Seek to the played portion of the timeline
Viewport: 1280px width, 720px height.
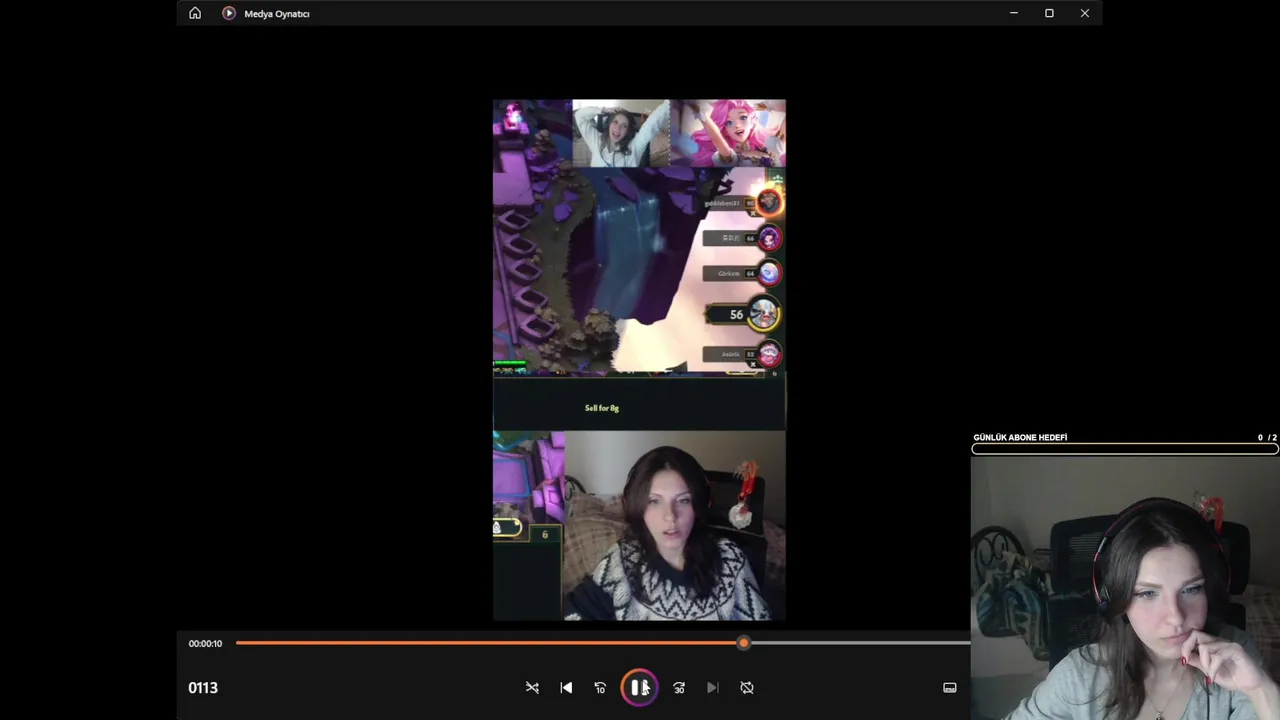coord(489,643)
